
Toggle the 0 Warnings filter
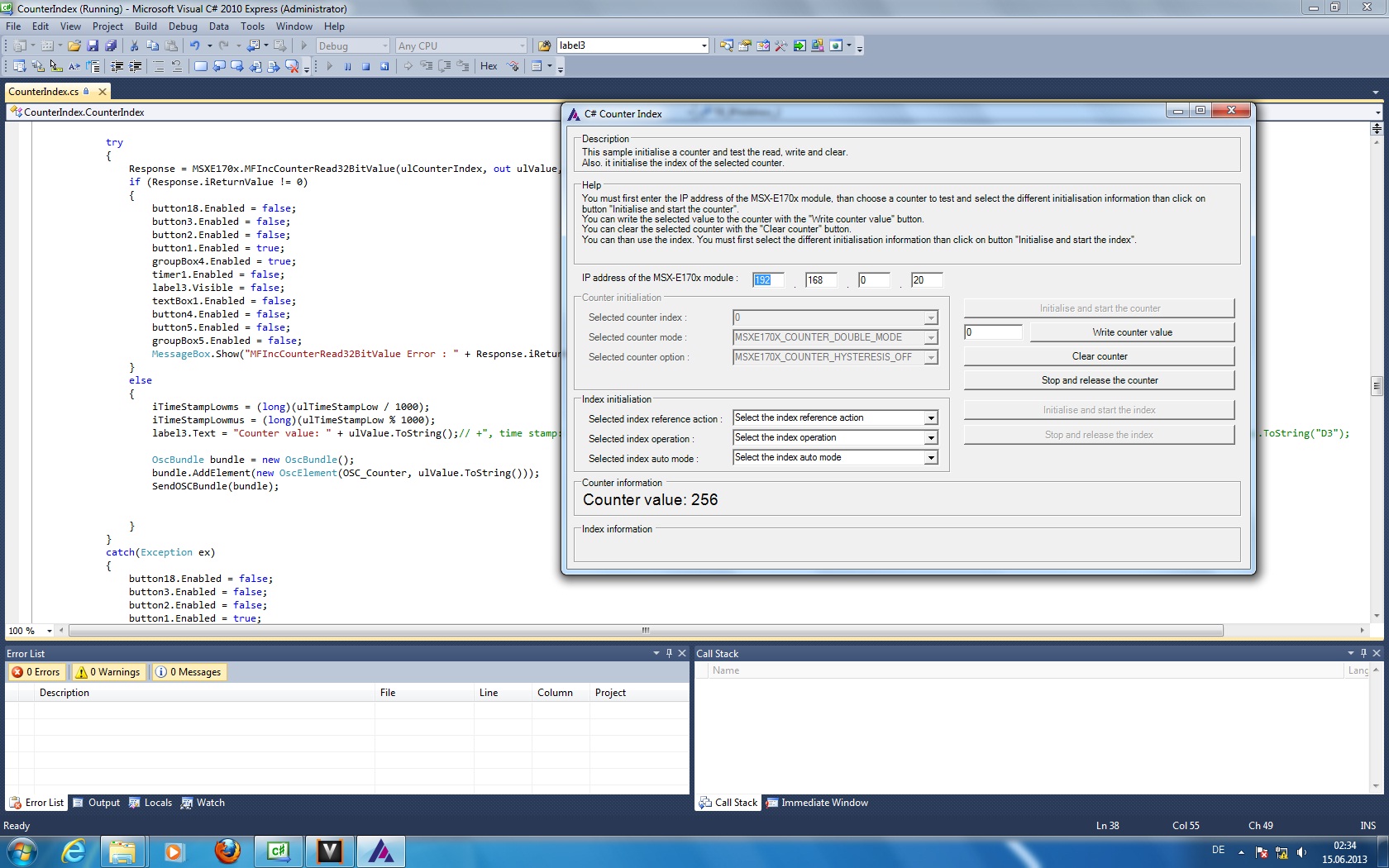point(108,672)
